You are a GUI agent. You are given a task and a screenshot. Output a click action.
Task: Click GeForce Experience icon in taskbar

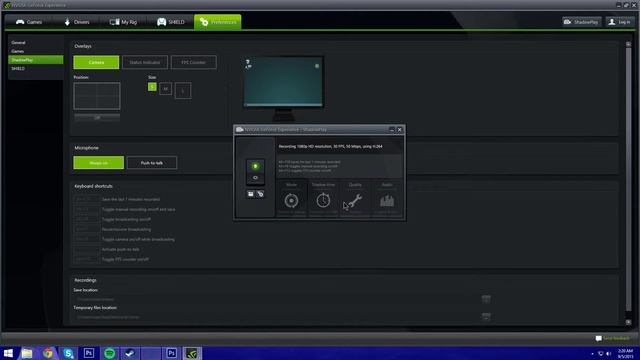(x=192, y=353)
